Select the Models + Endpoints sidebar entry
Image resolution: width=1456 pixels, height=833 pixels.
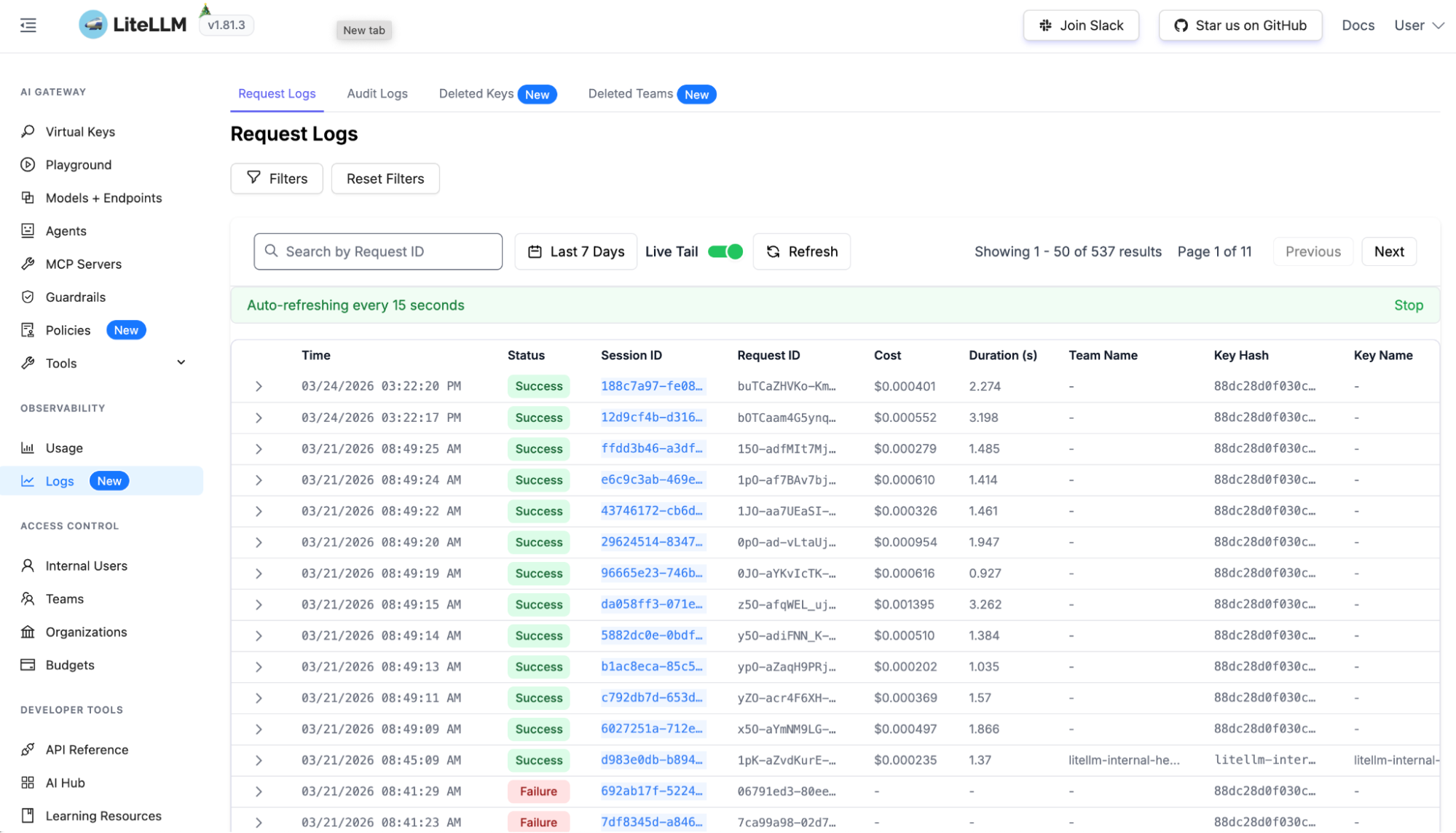[103, 198]
